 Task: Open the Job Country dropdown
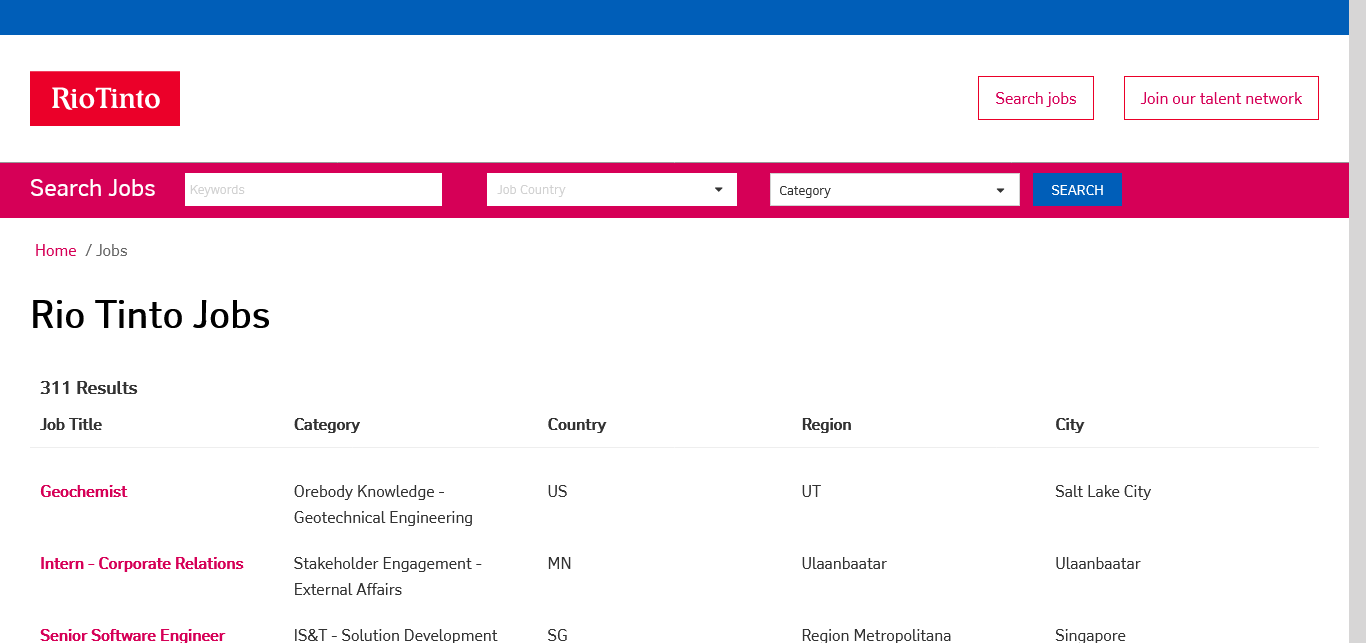tap(610, 190)
